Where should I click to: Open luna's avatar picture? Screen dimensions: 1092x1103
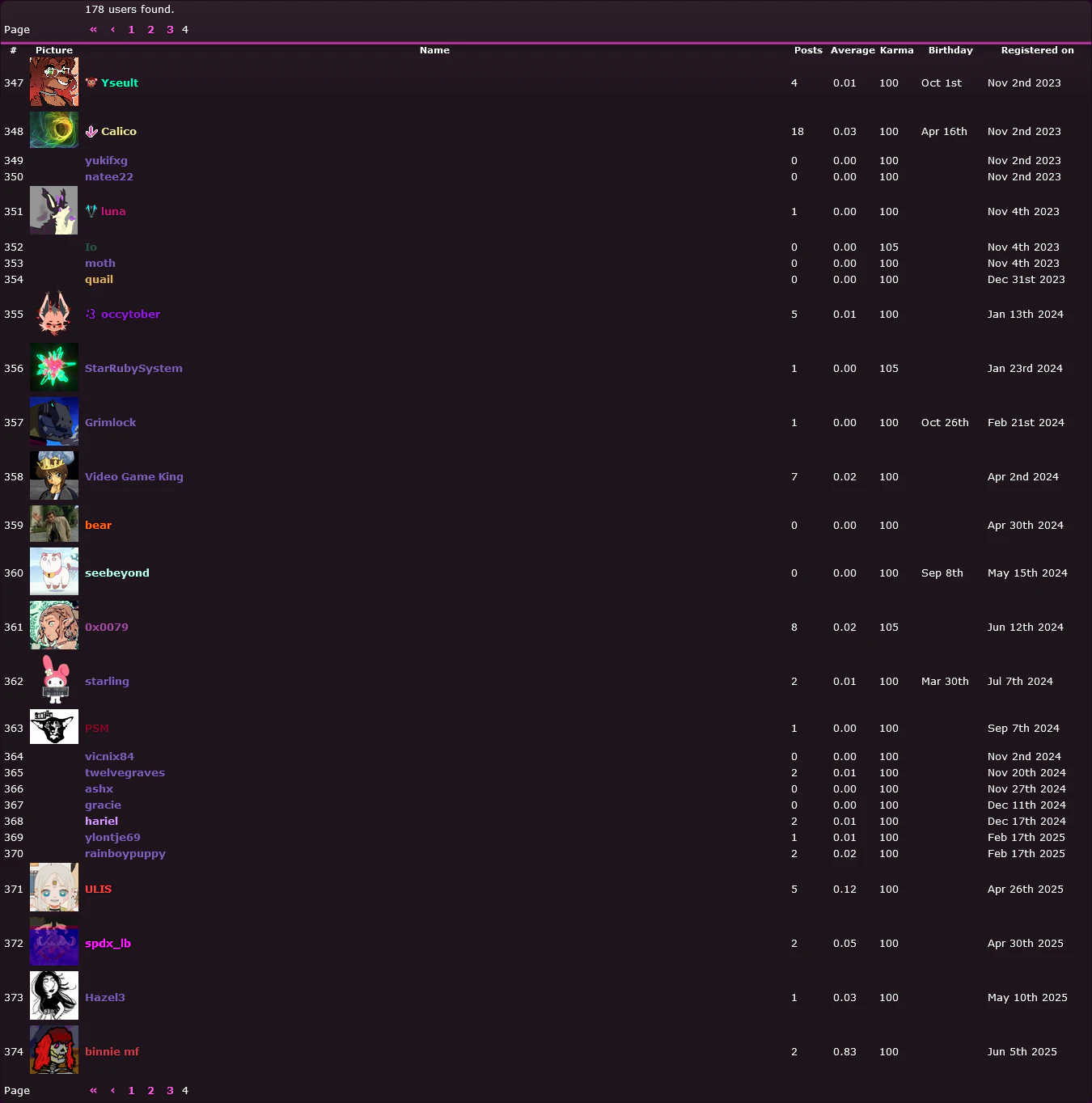[x=54, y=211]
